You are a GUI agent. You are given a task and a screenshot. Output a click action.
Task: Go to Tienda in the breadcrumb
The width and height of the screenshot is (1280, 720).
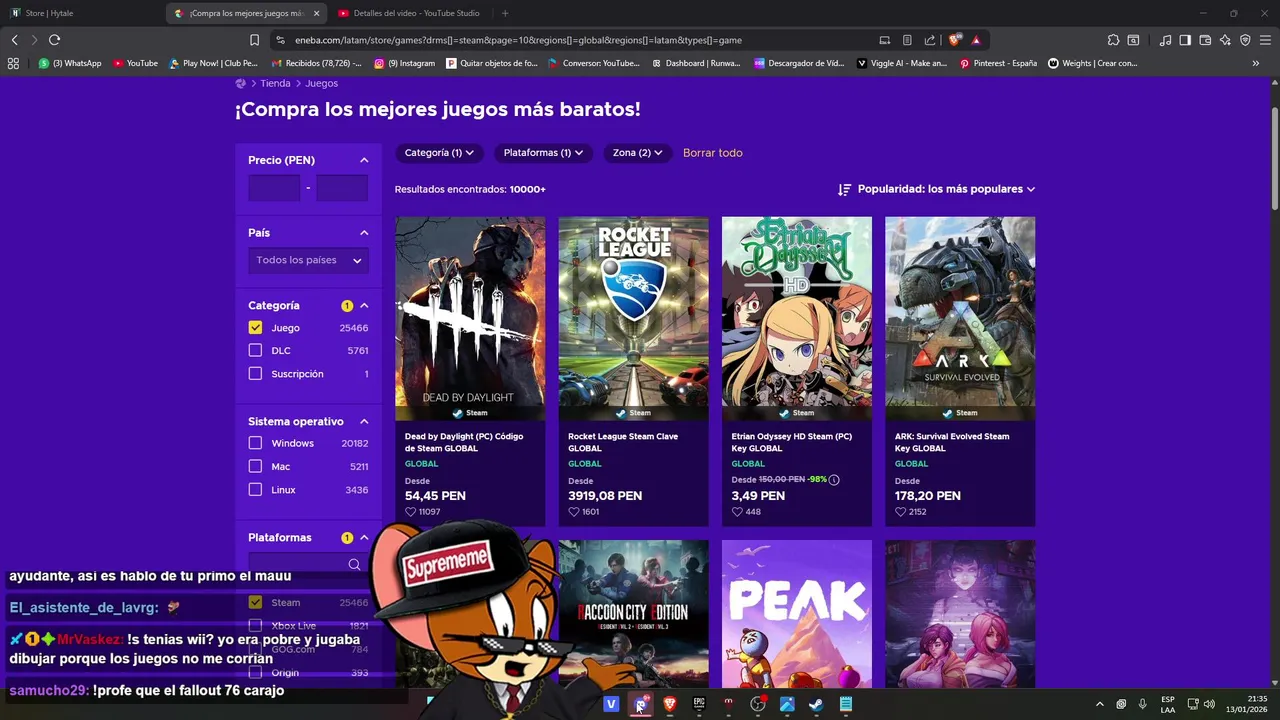(275, 84)
